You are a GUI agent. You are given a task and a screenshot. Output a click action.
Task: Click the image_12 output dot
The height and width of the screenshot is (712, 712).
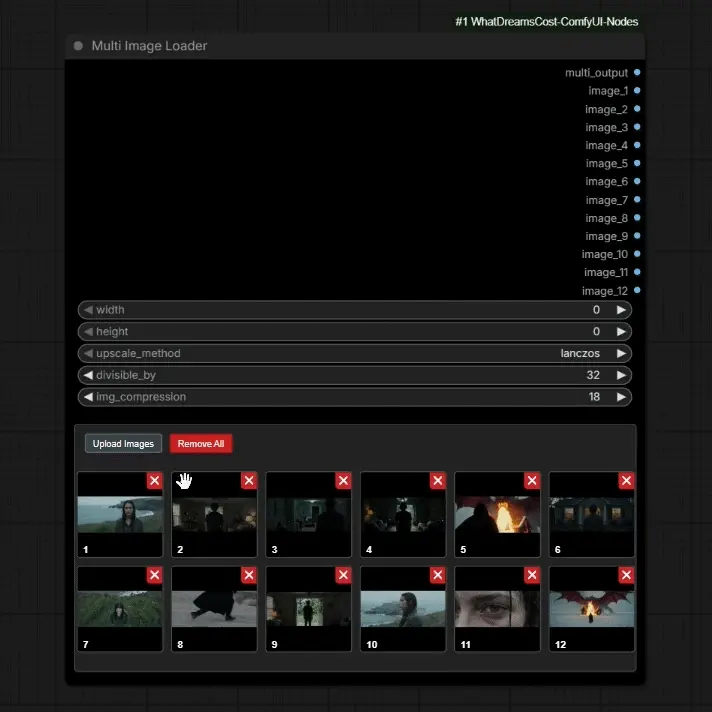[637, 290]
